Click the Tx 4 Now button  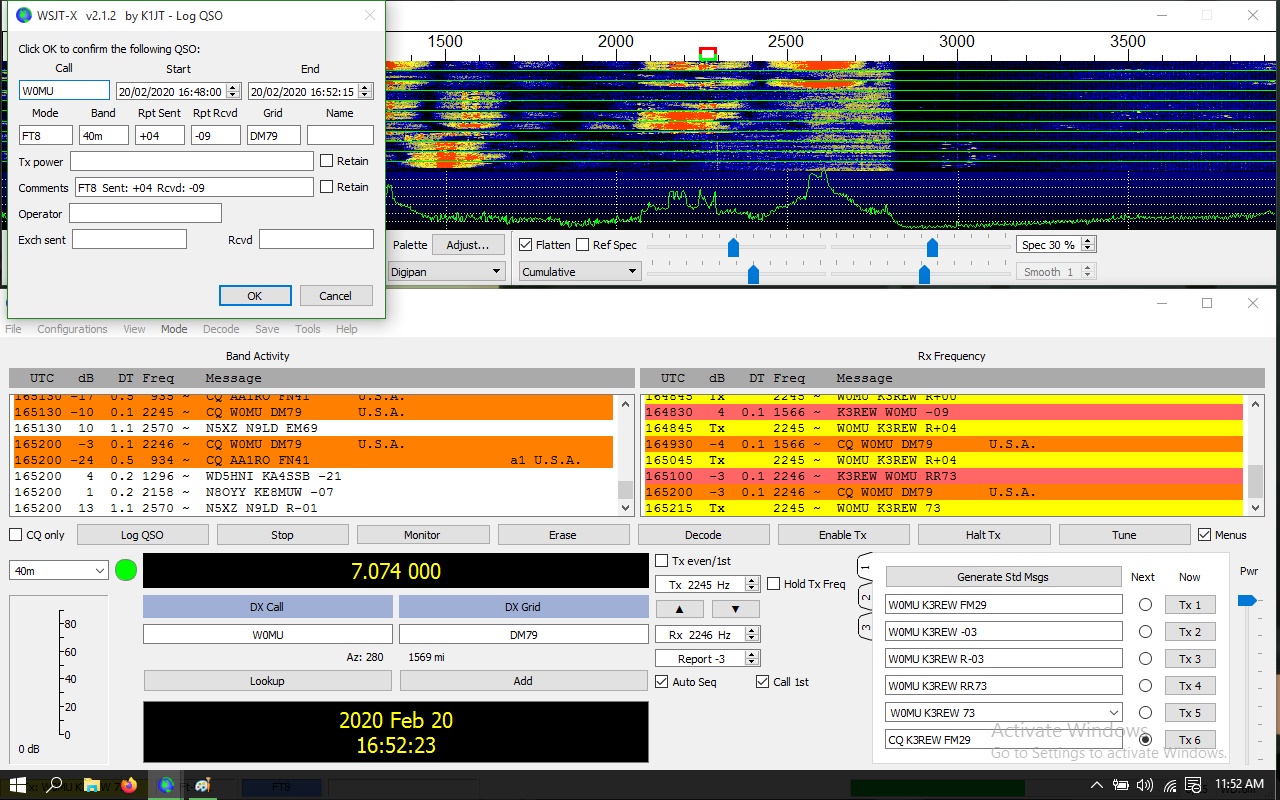[1190, 686]
